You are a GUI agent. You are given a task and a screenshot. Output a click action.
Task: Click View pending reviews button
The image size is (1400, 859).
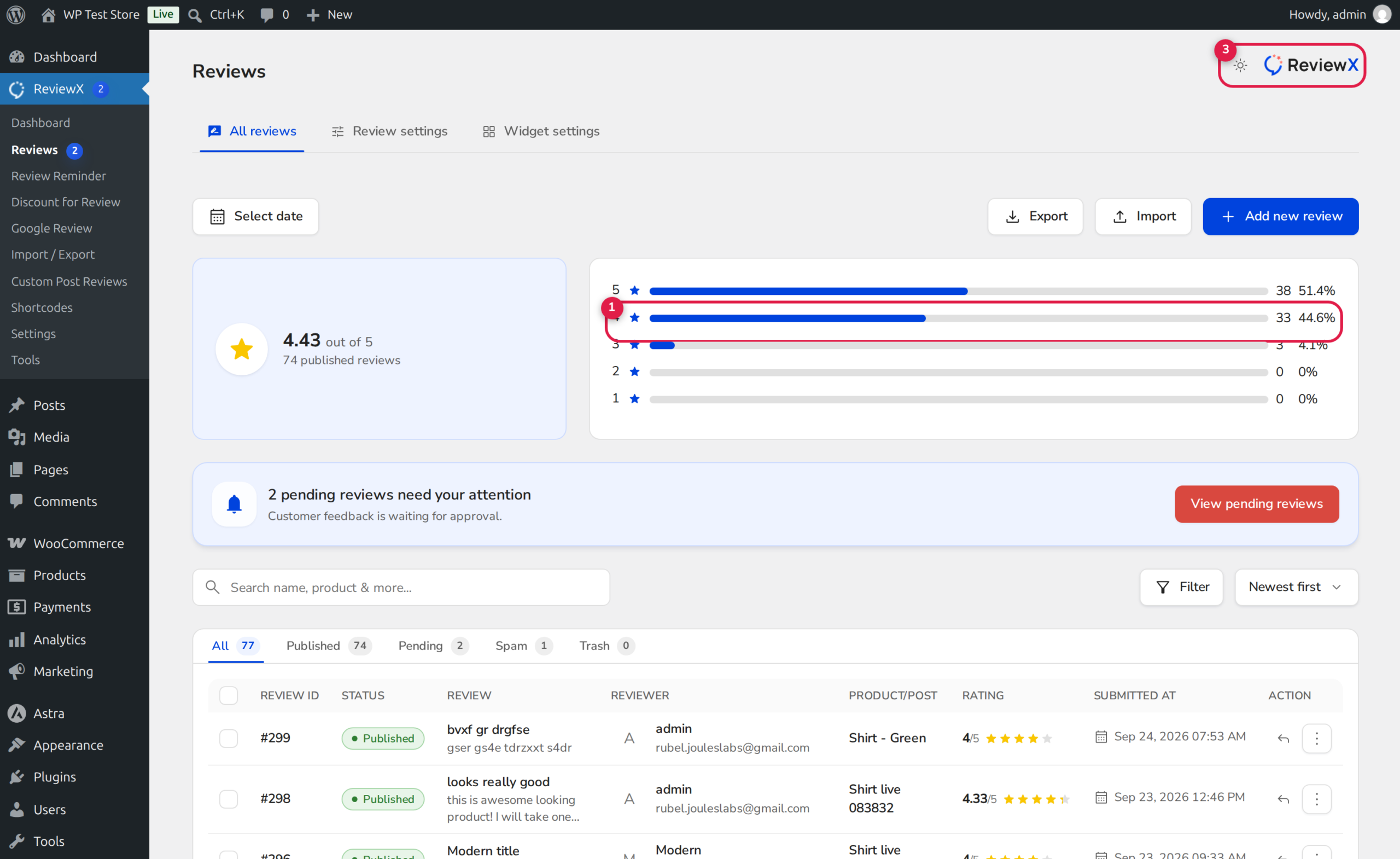[1256, 504]
